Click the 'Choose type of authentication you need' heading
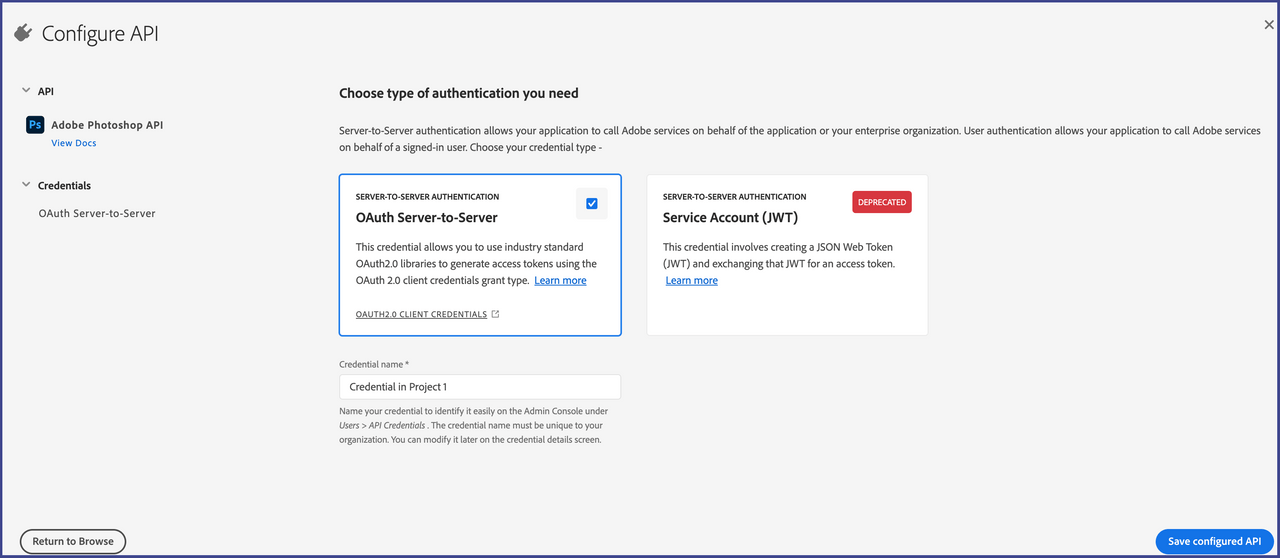 click(x=459, y=93)
